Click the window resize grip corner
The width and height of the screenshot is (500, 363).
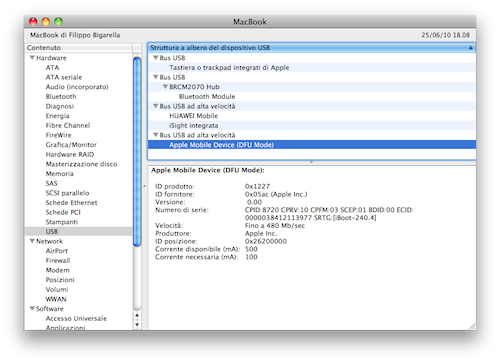coord(472,326)
